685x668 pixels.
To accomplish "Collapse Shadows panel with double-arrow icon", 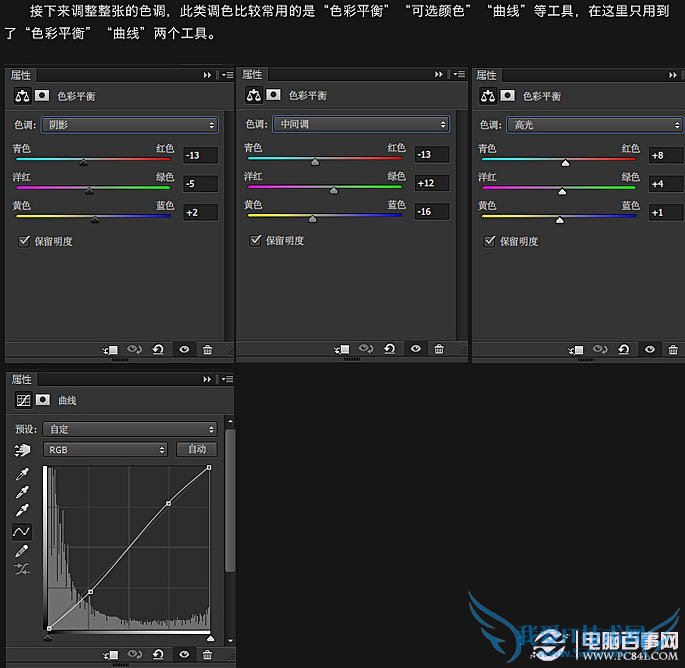I will [207, 75].
